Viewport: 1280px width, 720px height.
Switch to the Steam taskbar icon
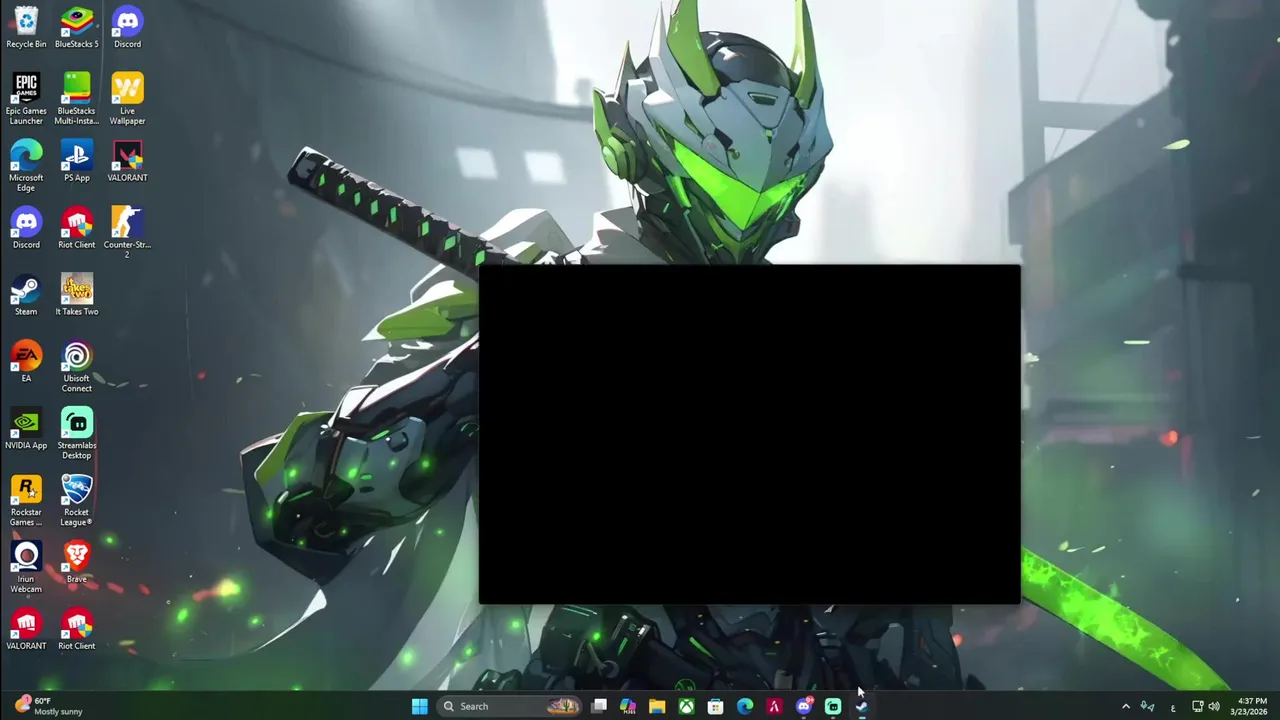coord(862,706)
